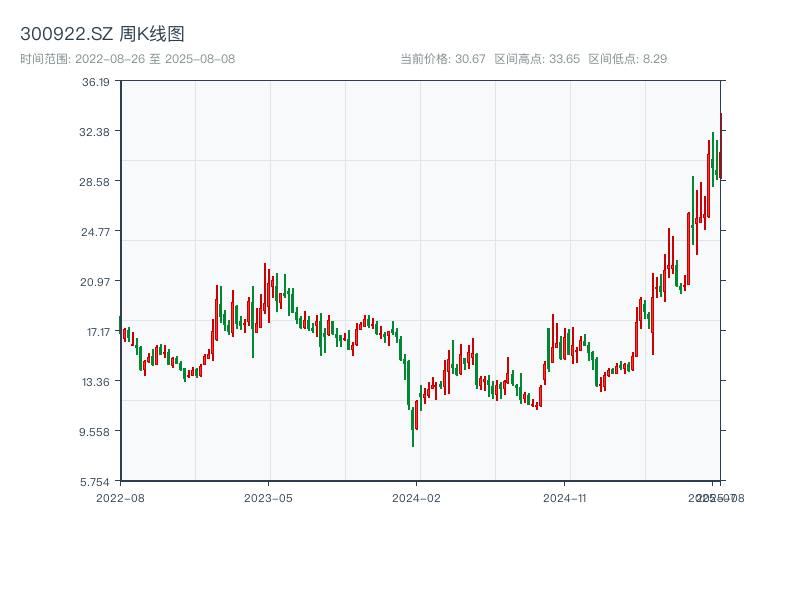Image resolution: width=800 pixels, height=600 pixels.
Task: Click the last candlestick at the chart's right edge
Action: pyautogui.click(x=720, y=150)
